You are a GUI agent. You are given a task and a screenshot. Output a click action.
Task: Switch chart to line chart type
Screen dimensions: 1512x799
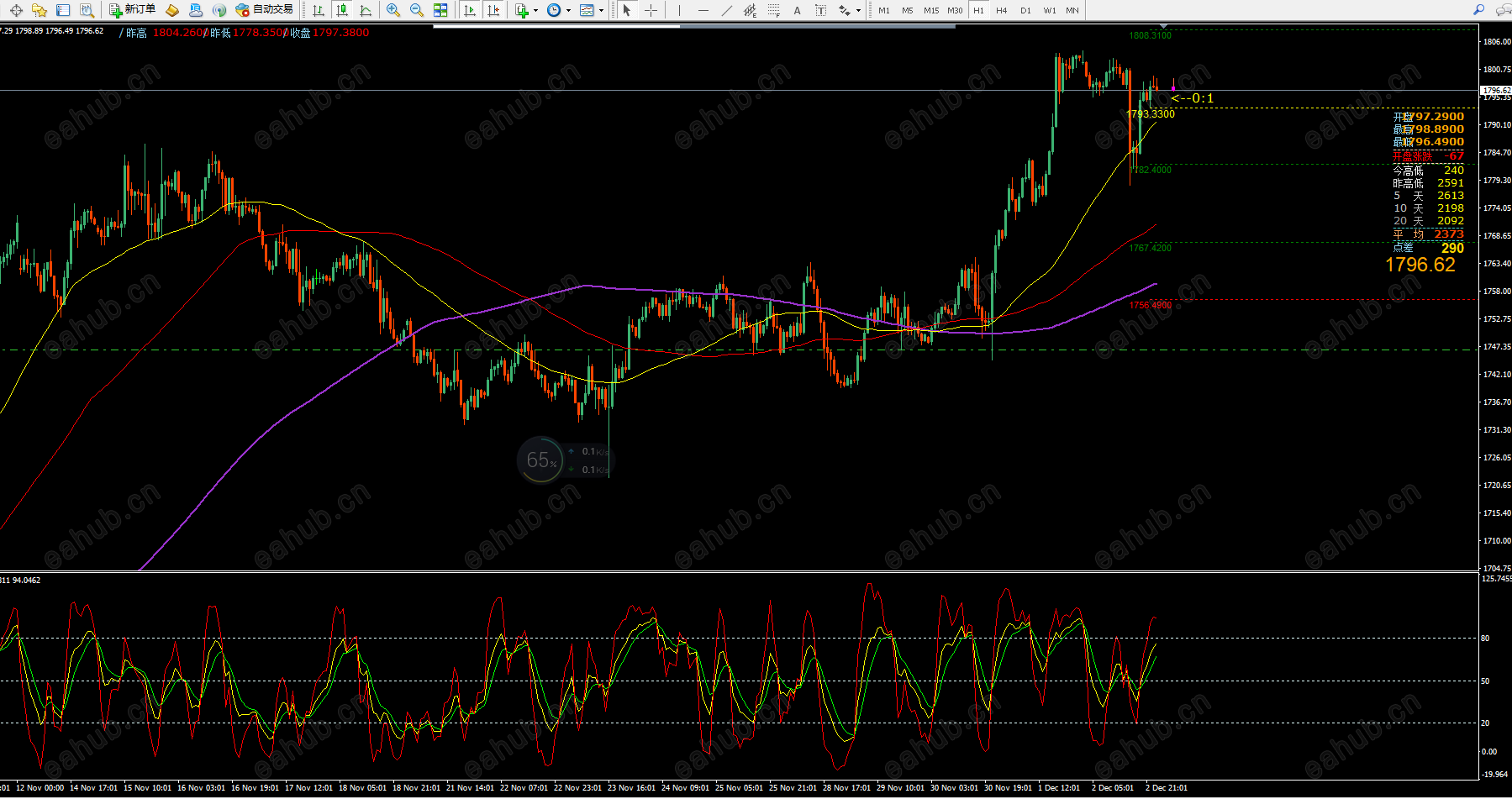pos(366,10)
